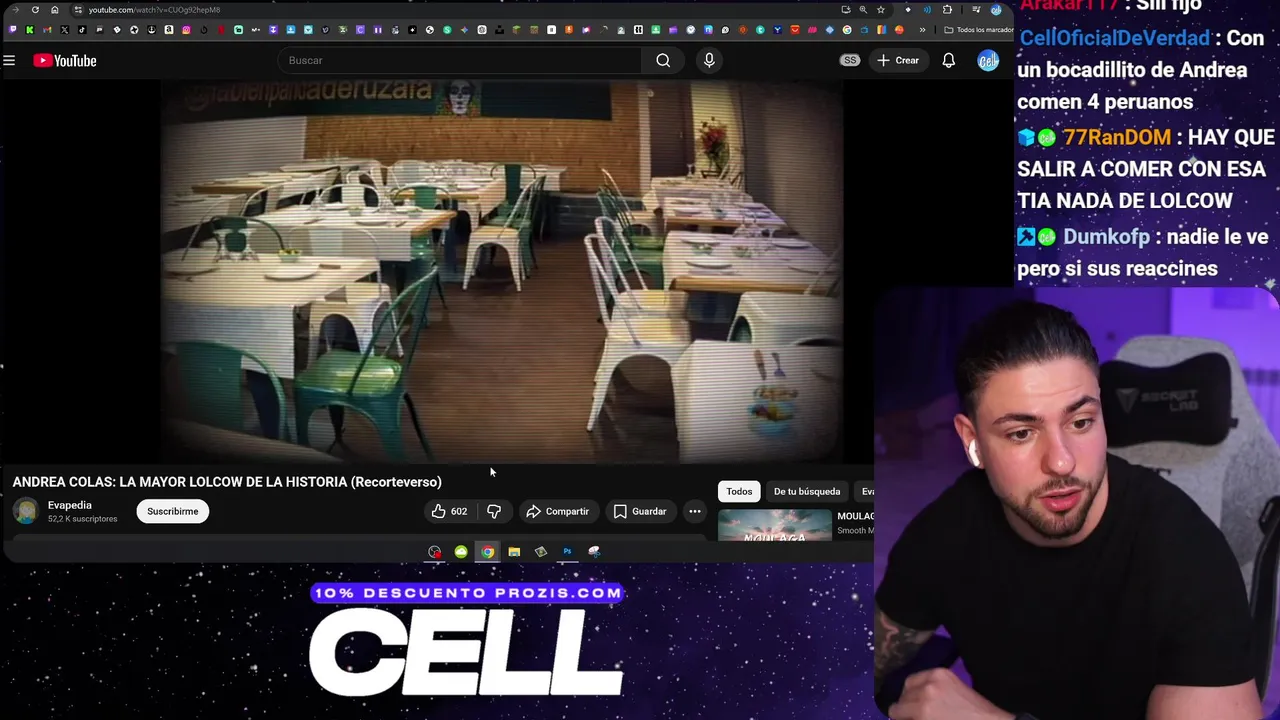The image size is (1280, 720).
Task: Open the Todos los marcadores folder
Action: pos(979,30)
